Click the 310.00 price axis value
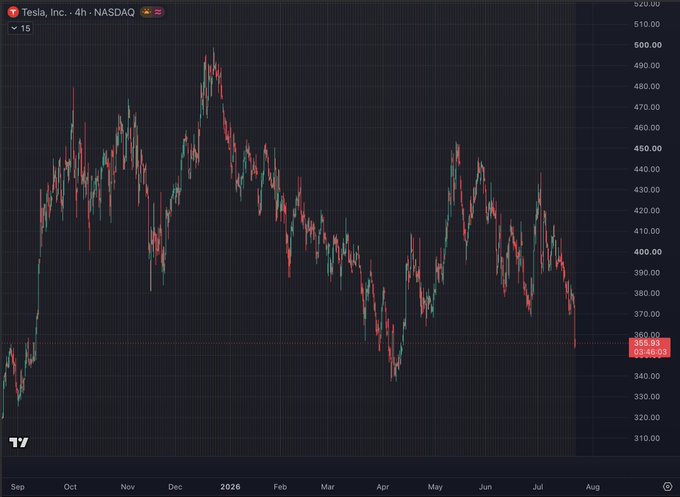 (x=647, y=438)
